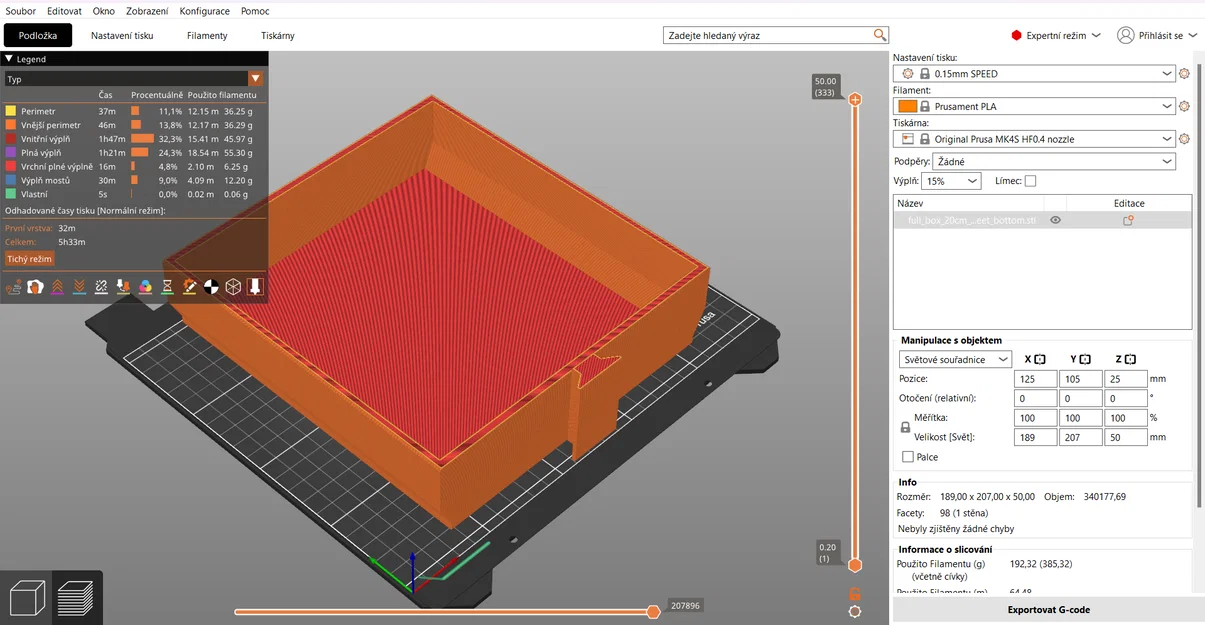Click Přihlásit se login link
1205x625 pixels.
(1161, 35)
